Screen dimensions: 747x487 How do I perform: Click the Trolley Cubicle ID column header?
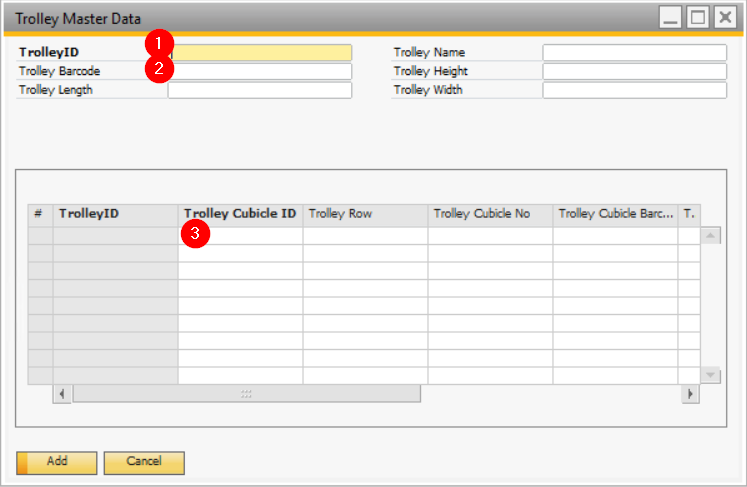(x=240, y=214)
